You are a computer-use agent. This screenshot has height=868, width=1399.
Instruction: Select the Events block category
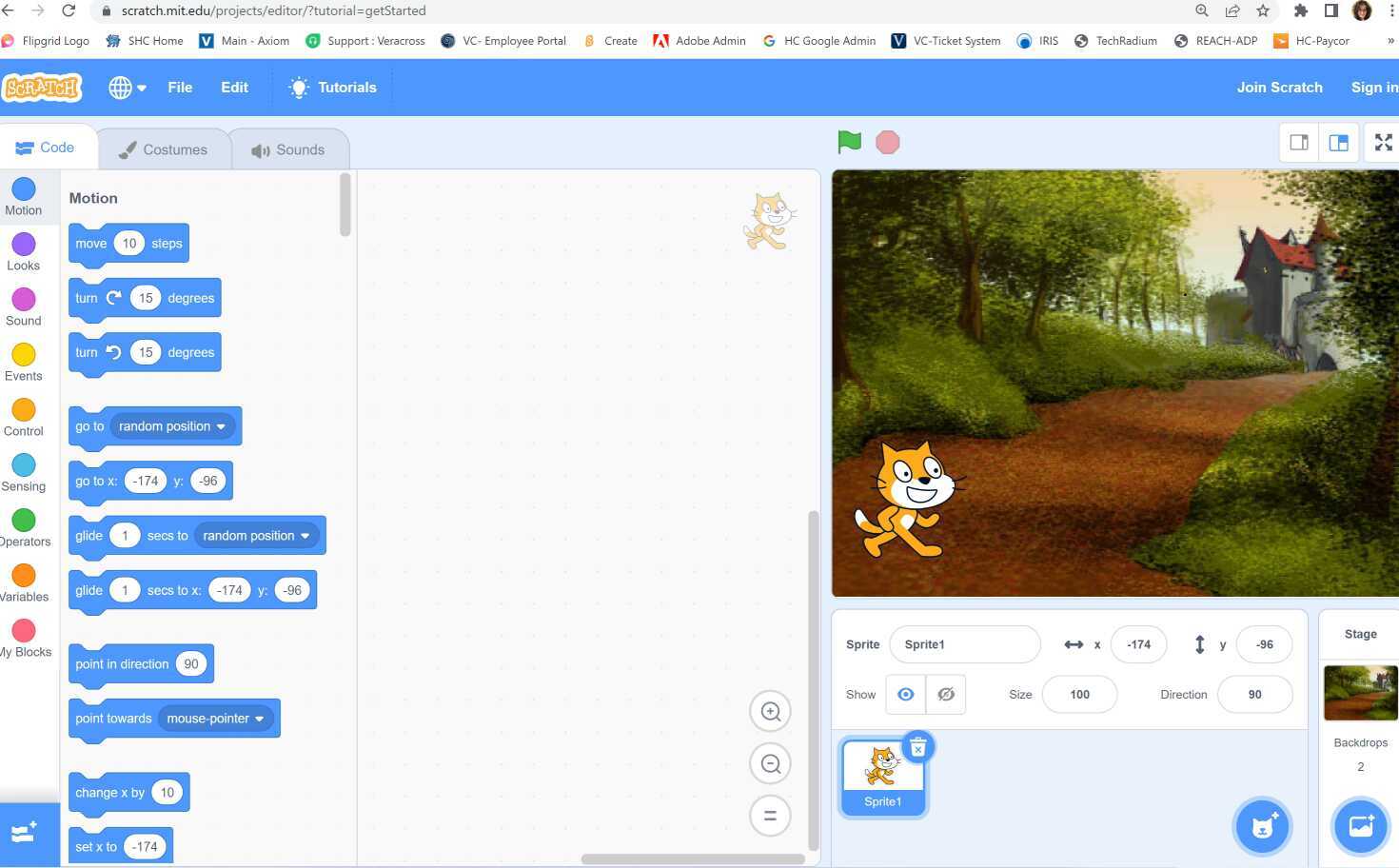coord(24,363)
